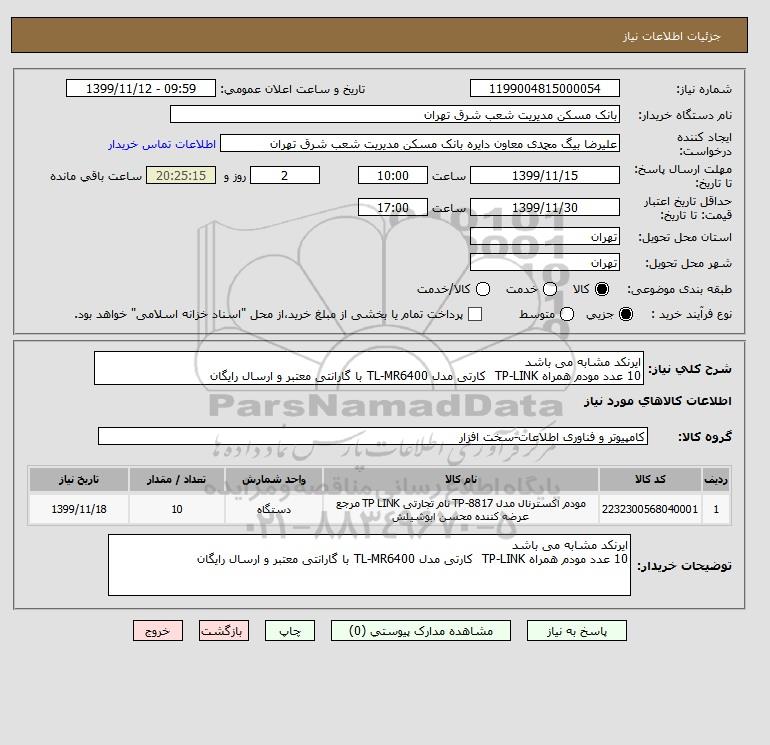Open مشاهده مدارک پیوستی (0) button
This screenshot has height=745, width=770.
click(x=421, y=631)
